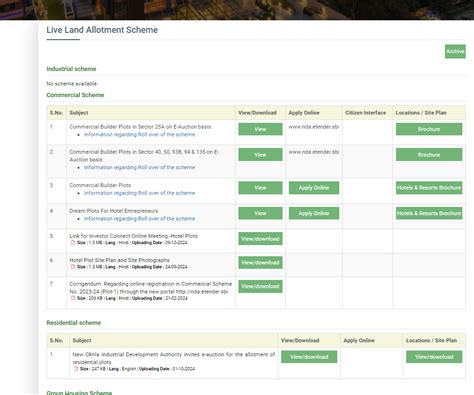This screenshot has height=395, width=474.
Task: Click 'Locations / Site Plan' header in Residential table
Action: point(431,340)
